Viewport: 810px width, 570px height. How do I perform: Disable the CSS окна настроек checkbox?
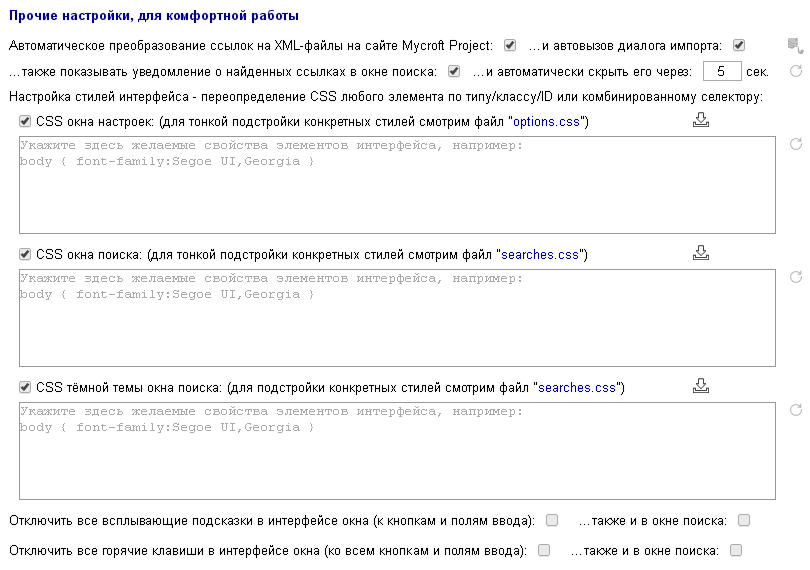point(25,121)
